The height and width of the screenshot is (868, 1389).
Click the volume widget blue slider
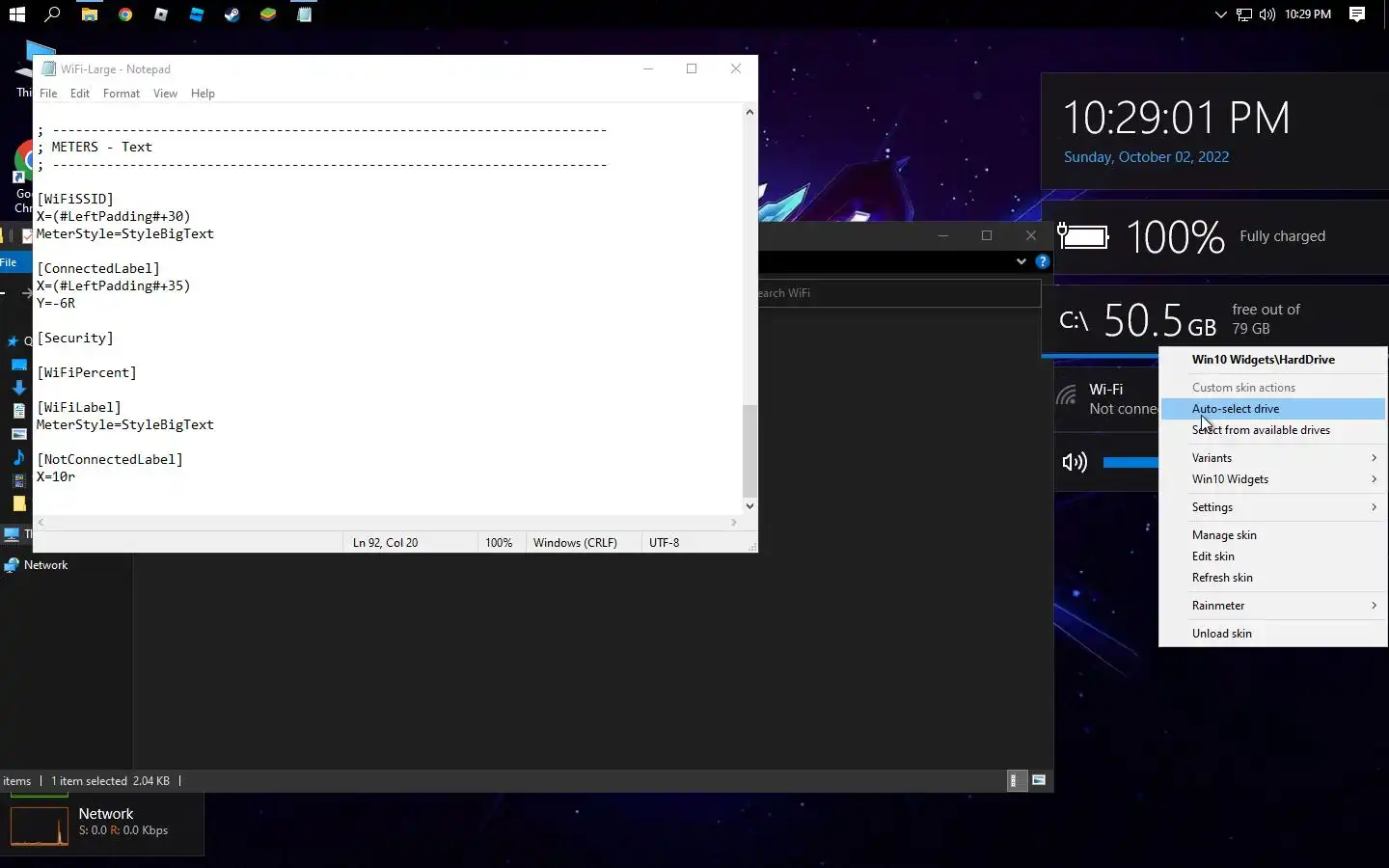[1130, 462]
